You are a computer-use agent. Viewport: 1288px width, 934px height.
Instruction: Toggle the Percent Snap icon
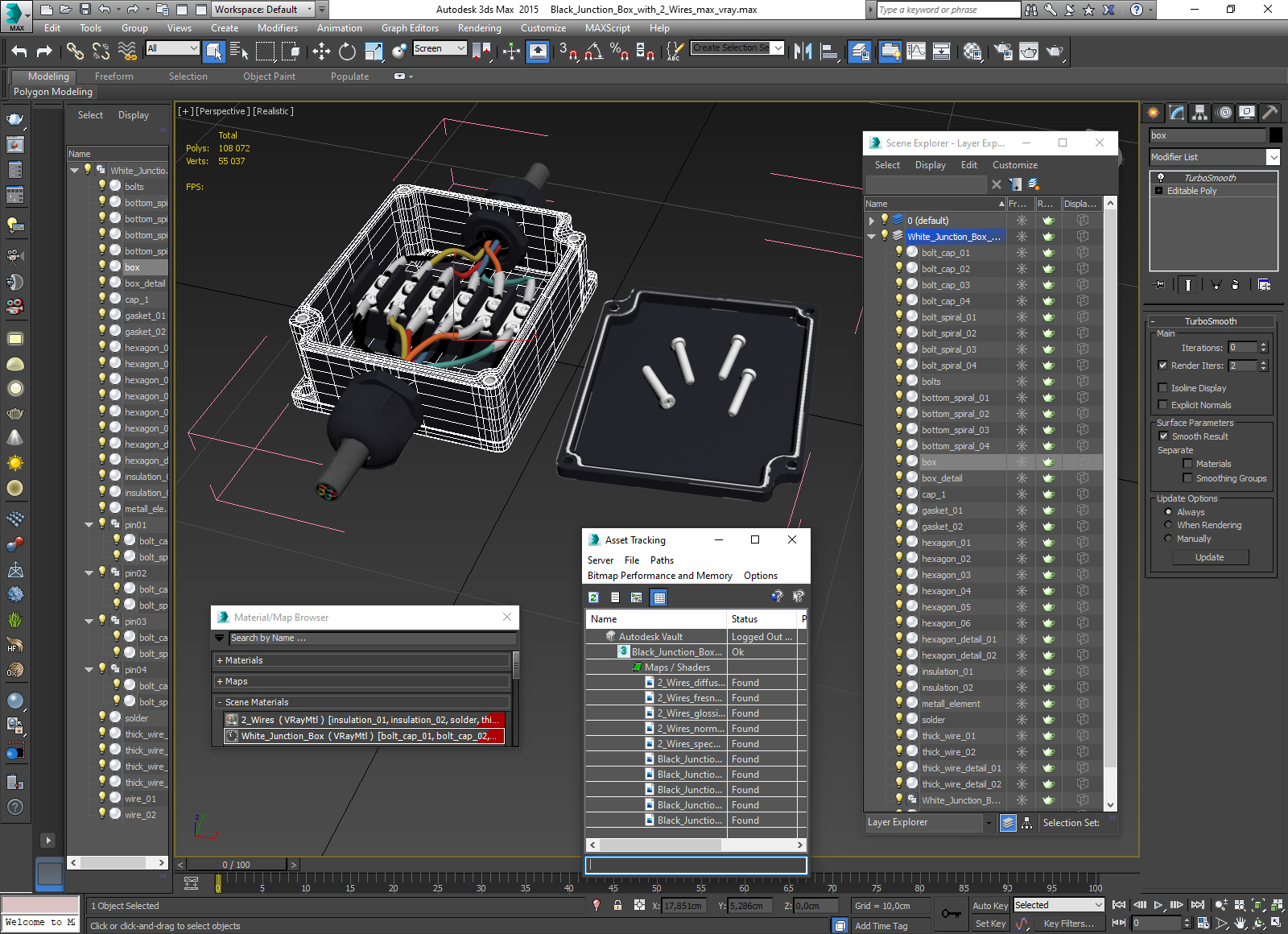tap(619, 52)
